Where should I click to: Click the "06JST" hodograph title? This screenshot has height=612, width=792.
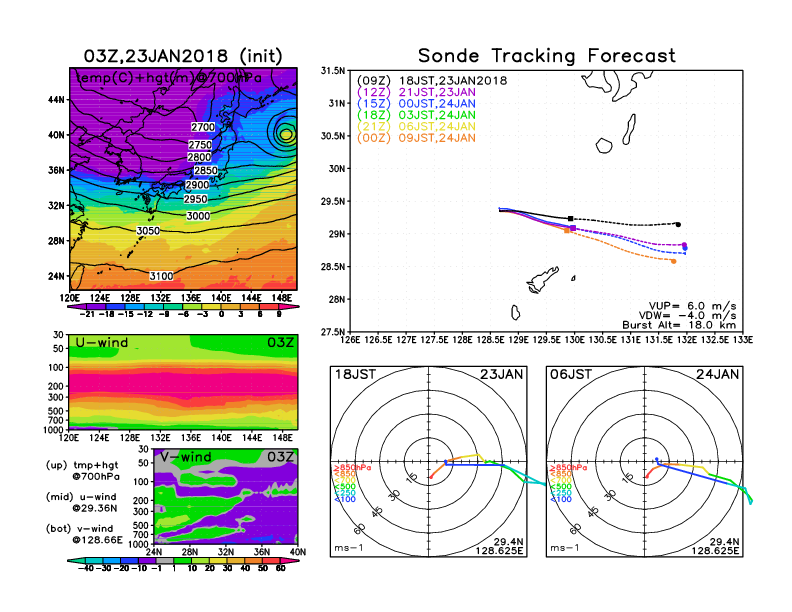(x=571, y=375)
